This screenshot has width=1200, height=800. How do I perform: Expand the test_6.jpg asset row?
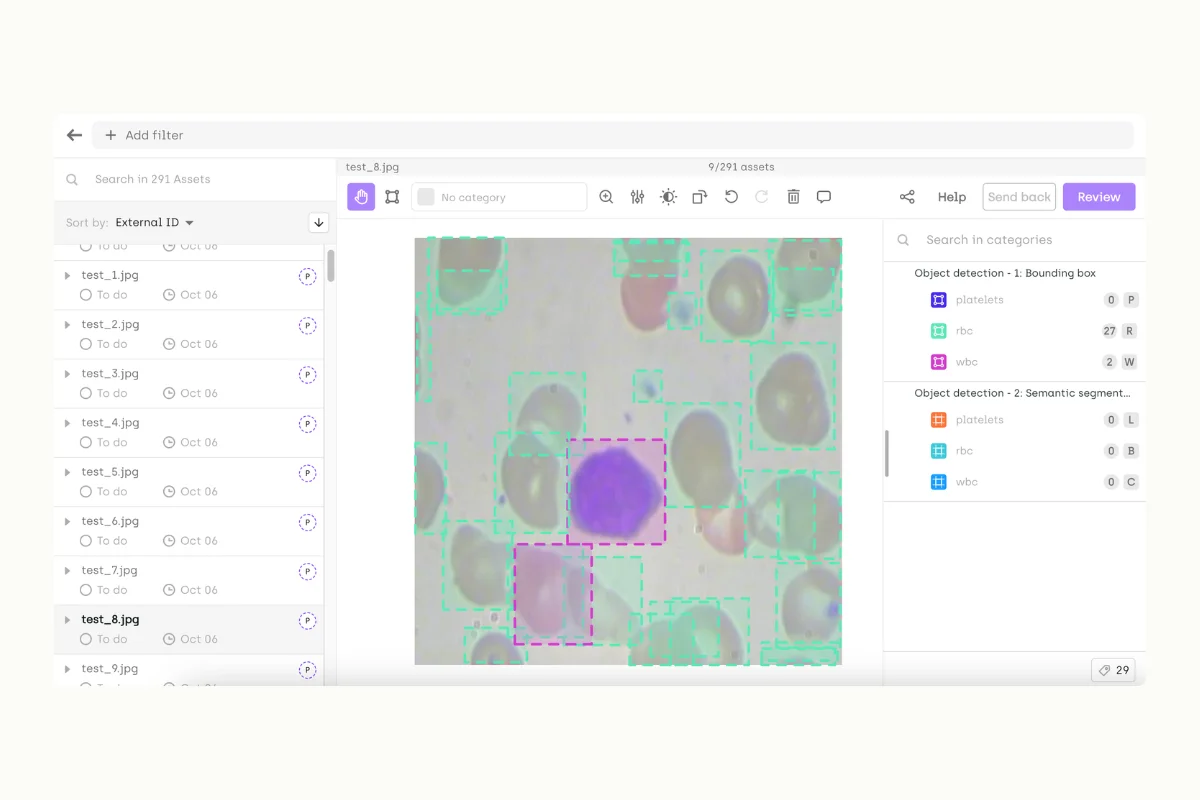tap(67, 521)
